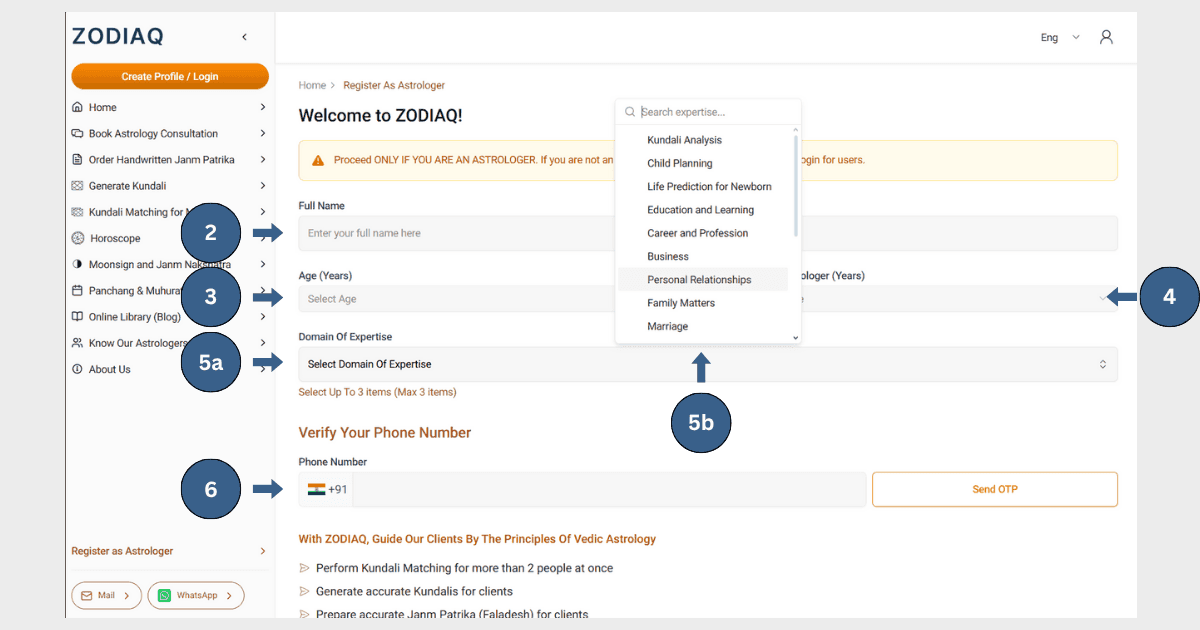Click the Send OTP button

click(995, 489)
